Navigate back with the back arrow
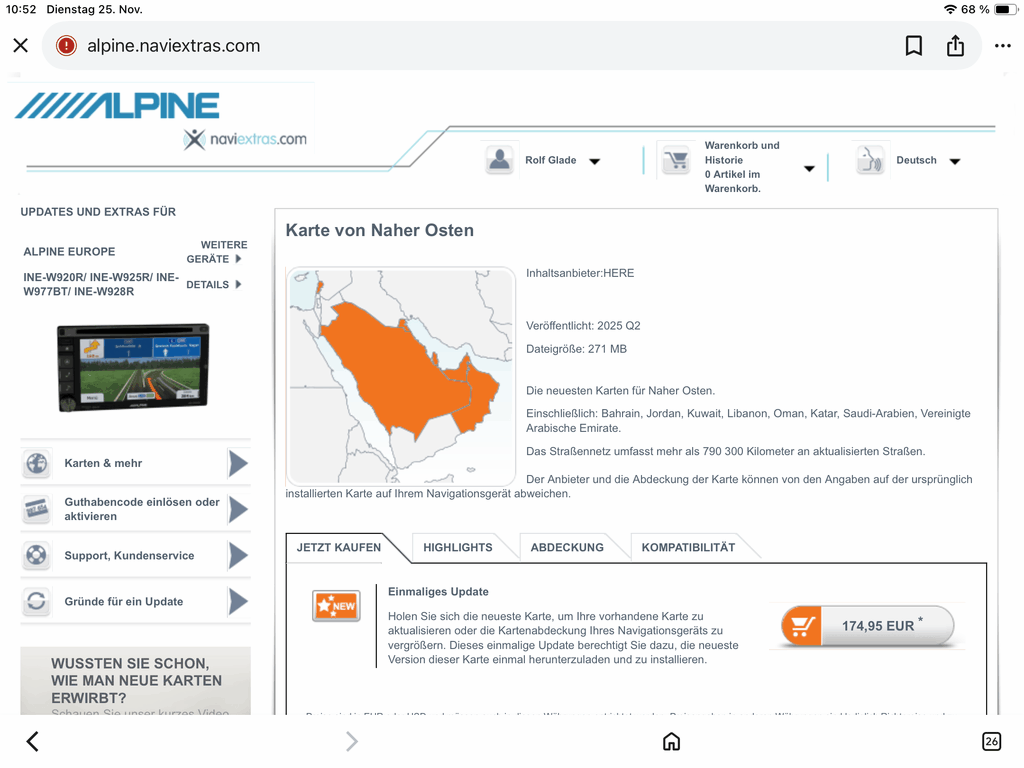1024x768 pixels. pyautogui.click(x=32, y=741)
